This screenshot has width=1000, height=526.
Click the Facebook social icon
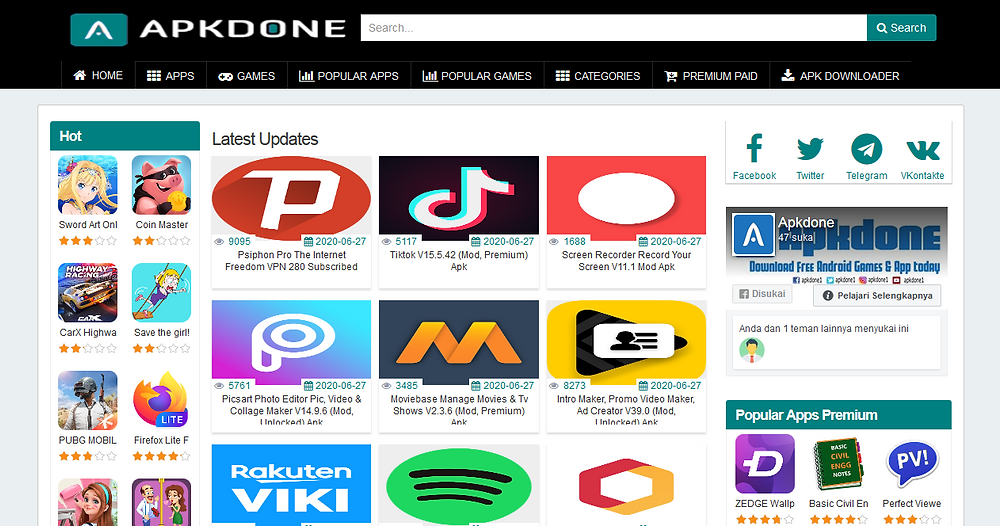tap(754, 149)
